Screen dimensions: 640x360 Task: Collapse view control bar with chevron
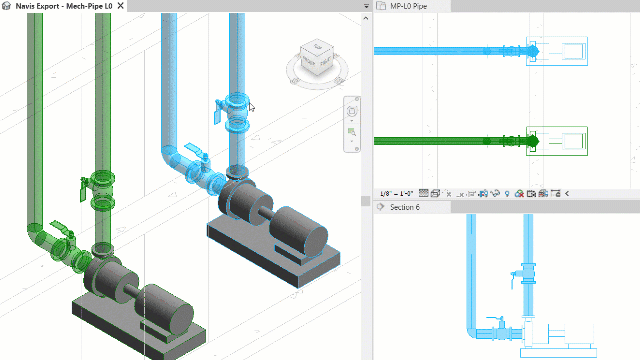567,193
